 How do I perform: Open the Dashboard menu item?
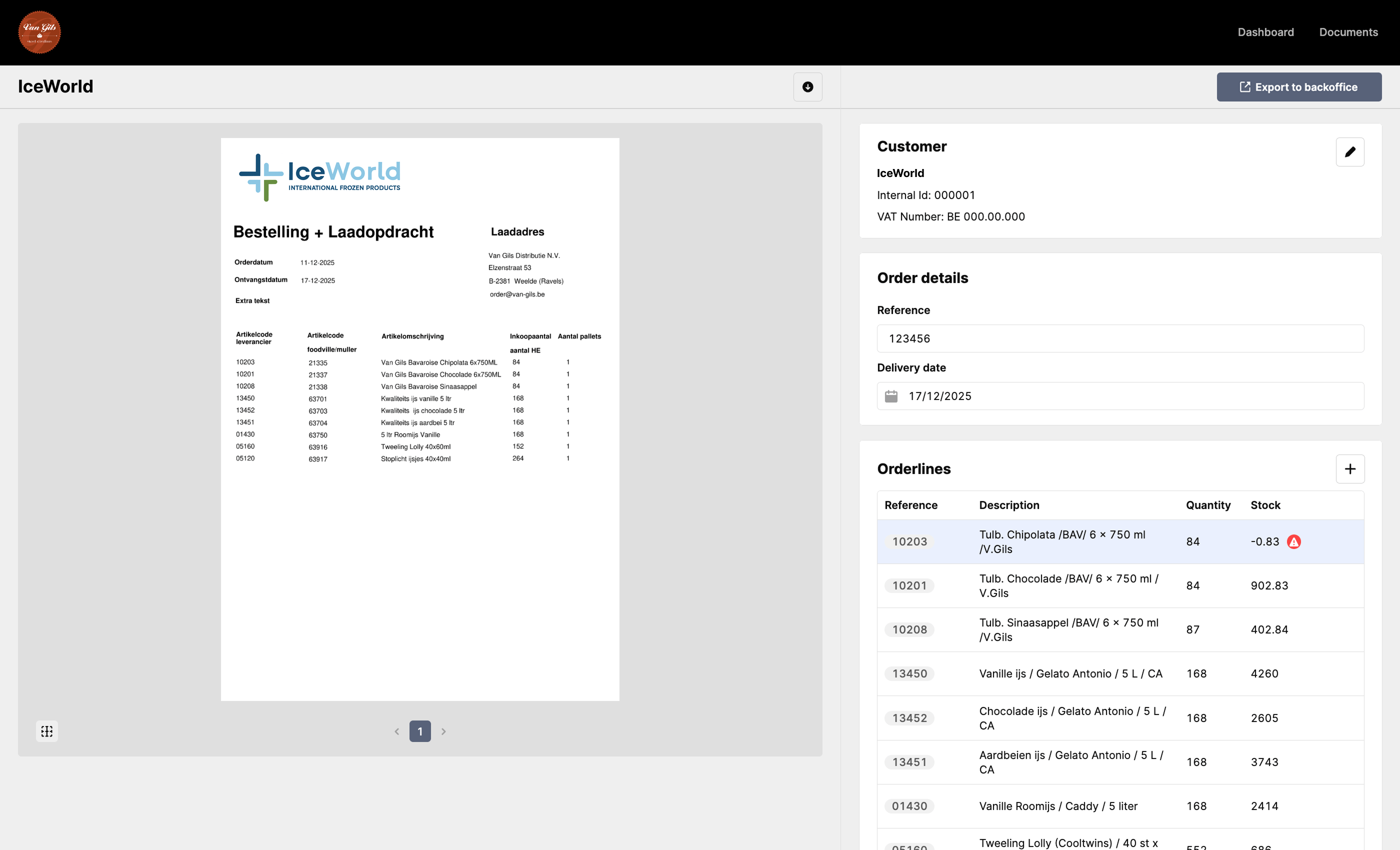[x=1265, y=32]
